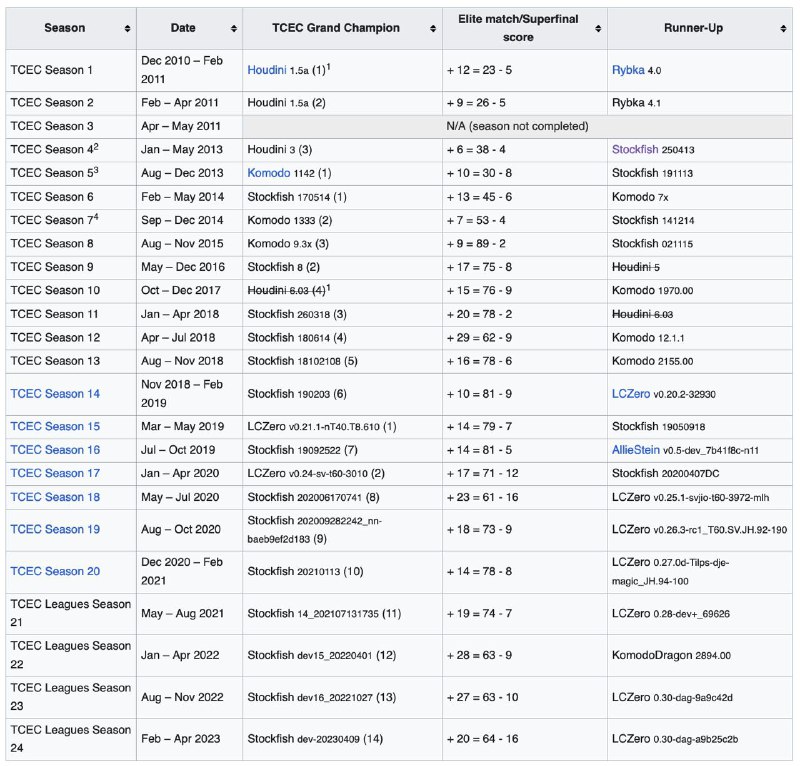Open Komodo link in Season 5 row
The image size is (800, 766).
click(269, 173)
